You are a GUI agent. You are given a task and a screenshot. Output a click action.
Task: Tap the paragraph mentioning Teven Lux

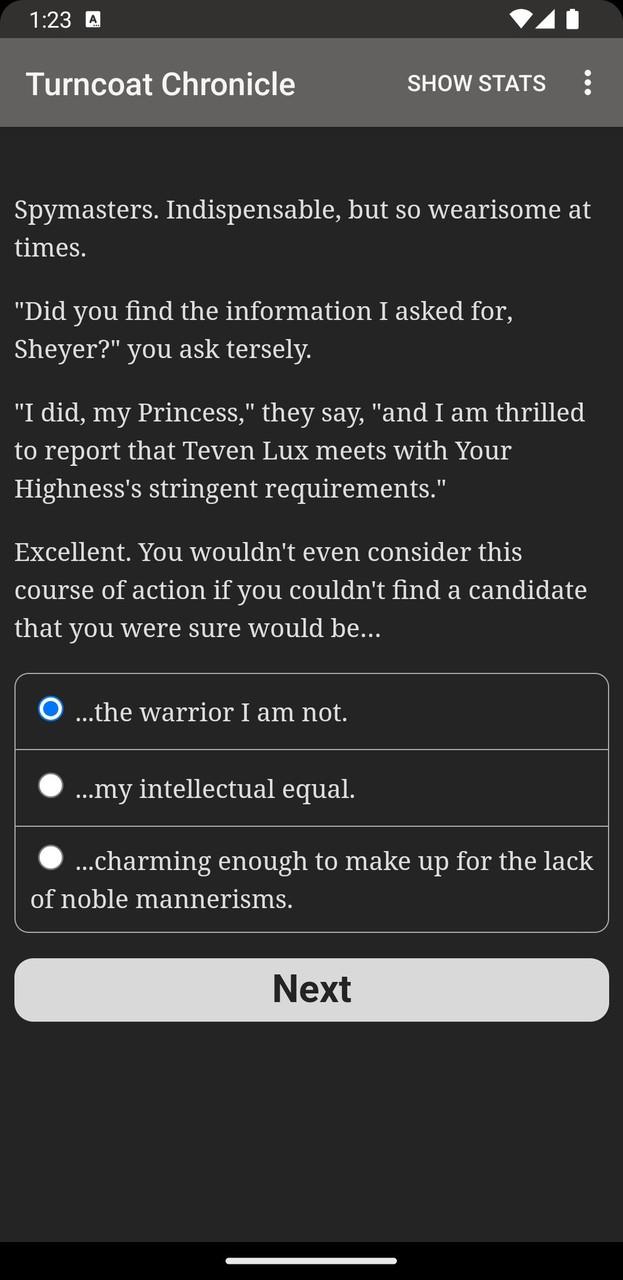tap(300, 450)
